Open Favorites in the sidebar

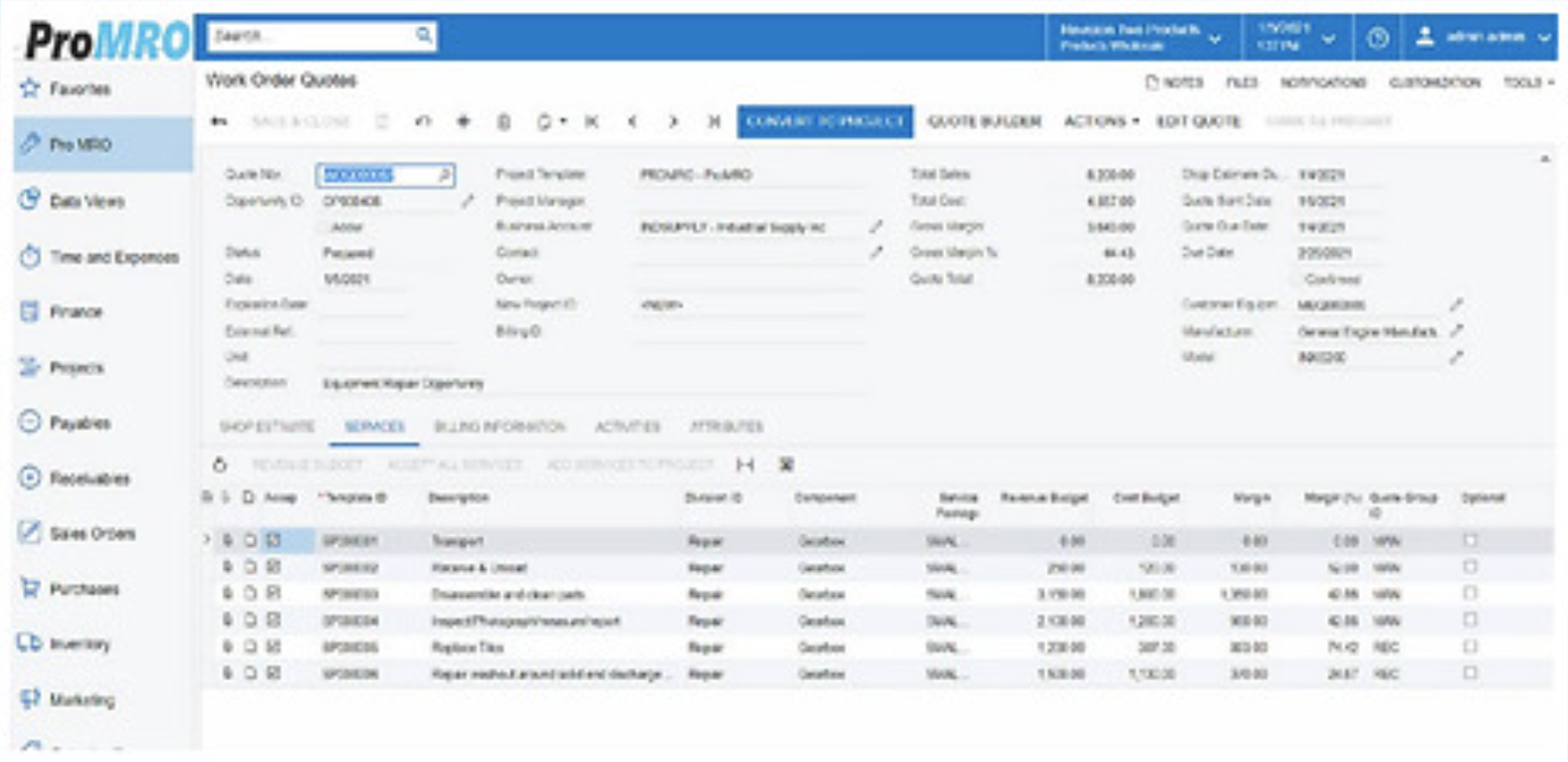tap(80, 89)
